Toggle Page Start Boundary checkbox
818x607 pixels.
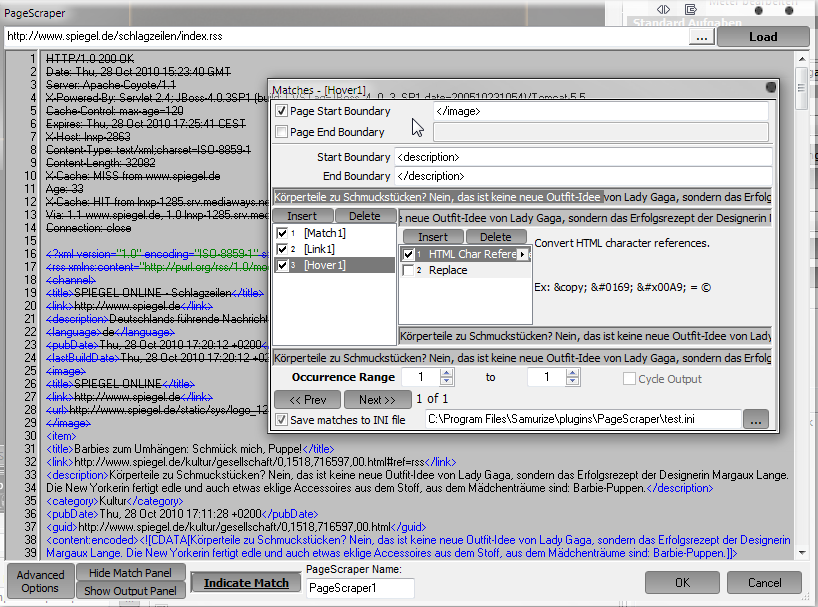click(x=282, y=111)
